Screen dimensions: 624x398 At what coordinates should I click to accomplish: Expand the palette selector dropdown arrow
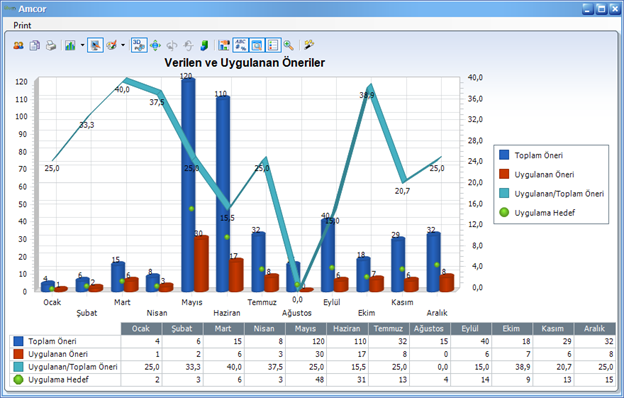[123, 45]
